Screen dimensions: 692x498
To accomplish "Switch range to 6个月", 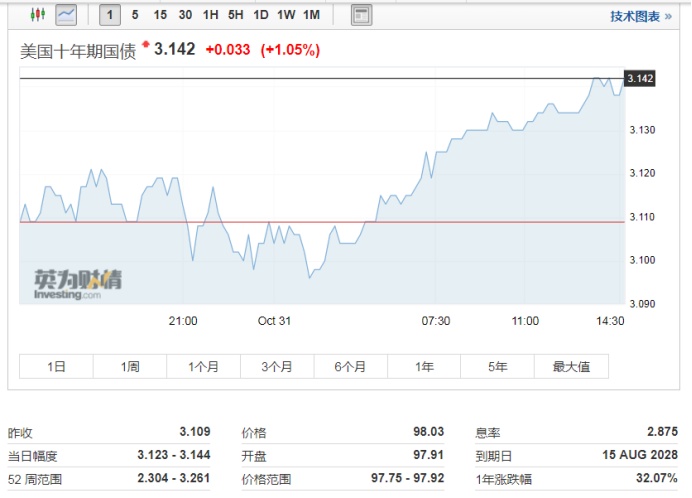I will 351,367.
